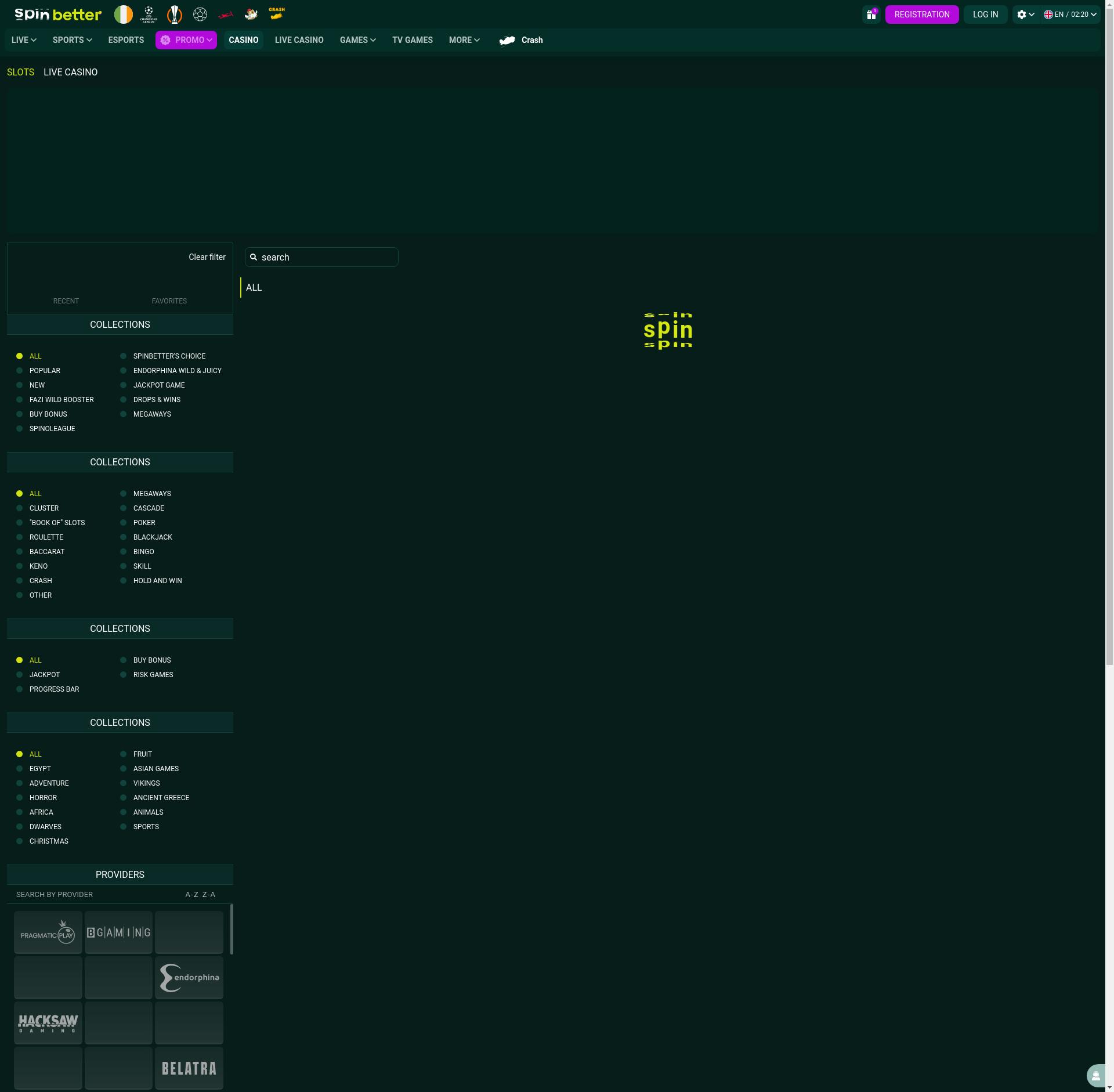Choose the Egypt theme filter

pos(40,769)
